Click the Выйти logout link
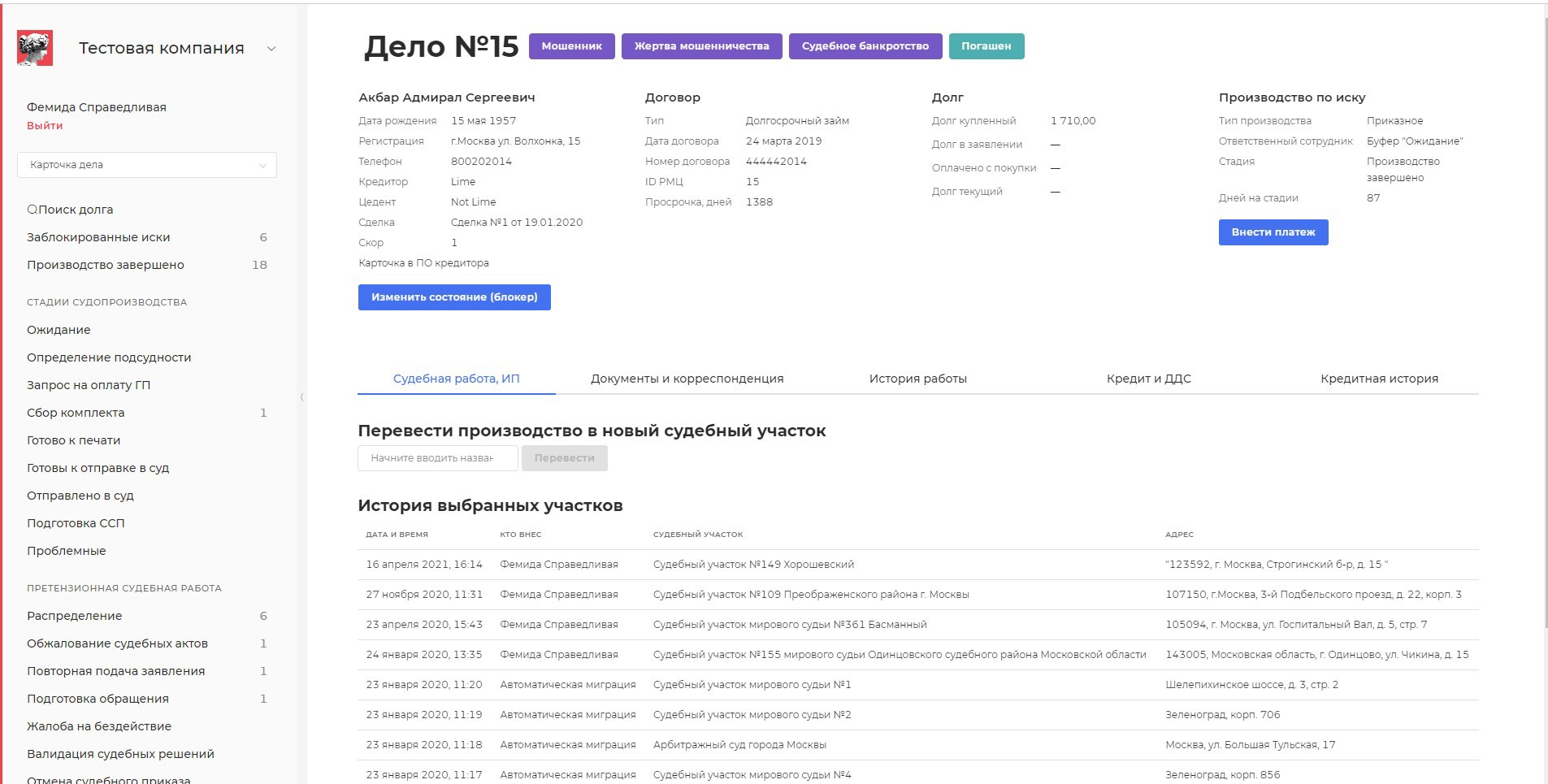Screen dimensions: 1548x784 45,126
